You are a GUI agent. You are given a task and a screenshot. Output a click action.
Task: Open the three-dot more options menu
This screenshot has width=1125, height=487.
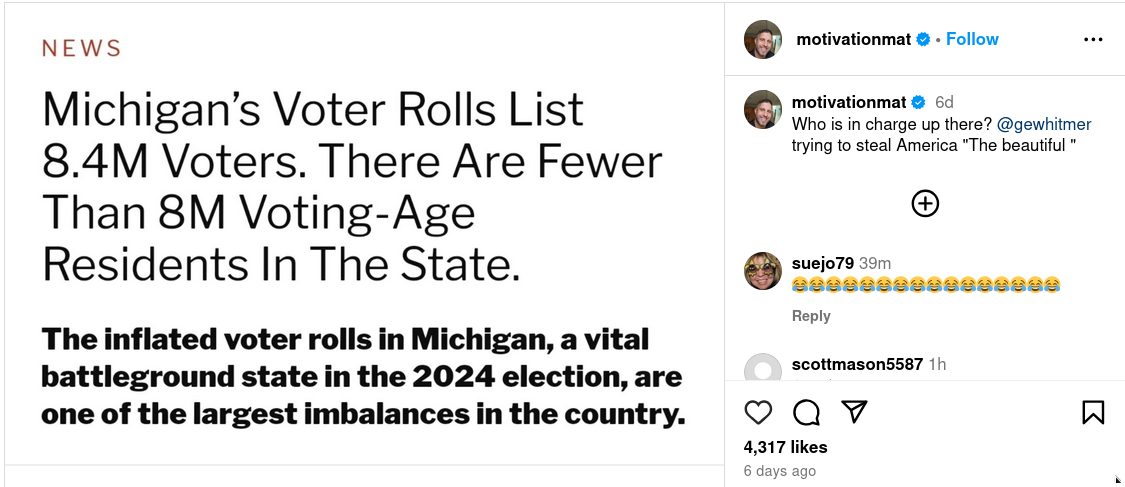click(x=1093, y=40)
